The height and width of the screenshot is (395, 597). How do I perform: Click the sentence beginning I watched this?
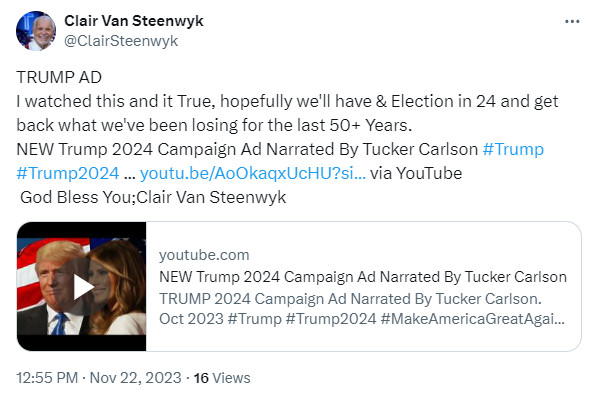(287, 113)
